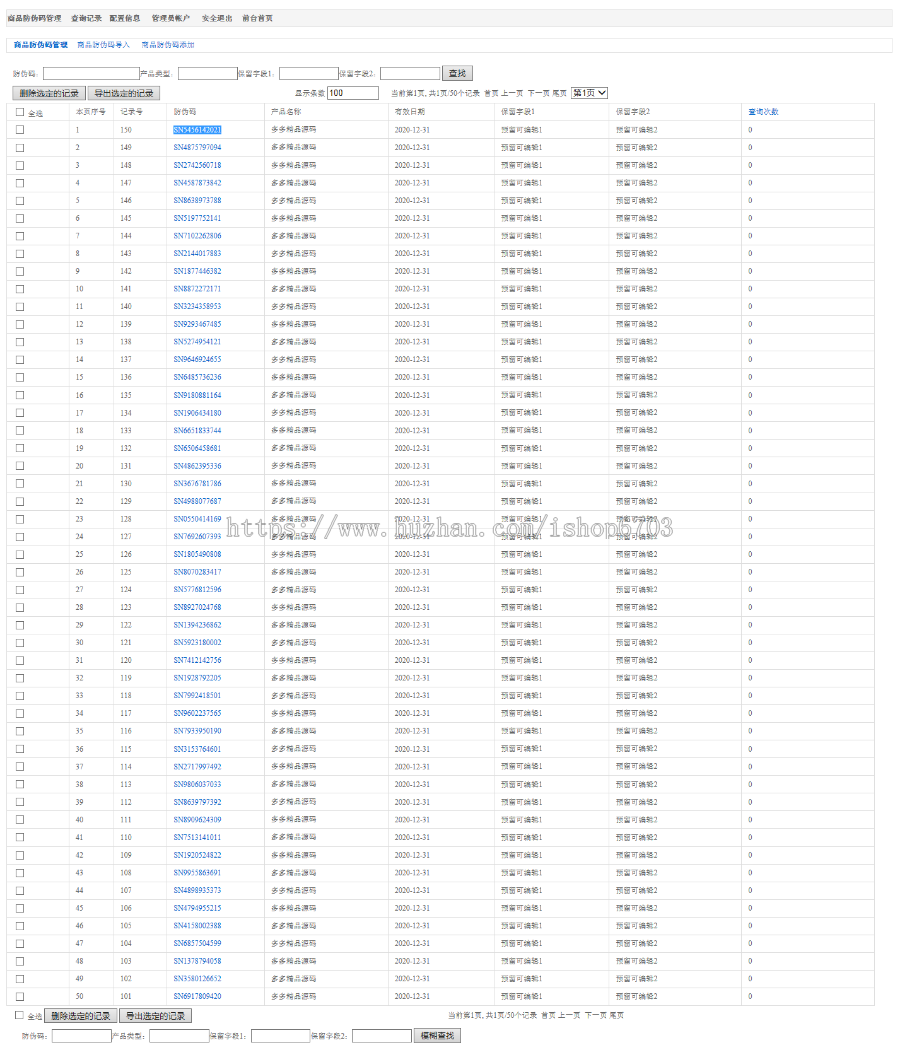Click the top 下一页 pagination link

[x=538, y=93]
